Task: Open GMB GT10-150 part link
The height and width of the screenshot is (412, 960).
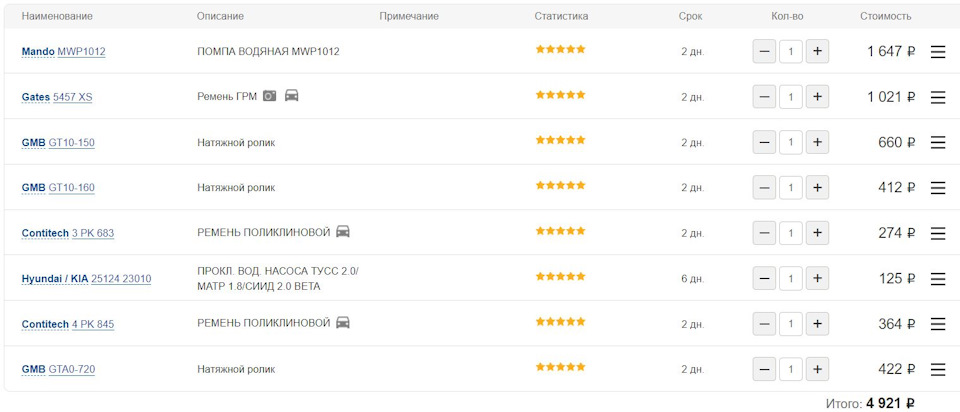Action: [x=71, y=143]
